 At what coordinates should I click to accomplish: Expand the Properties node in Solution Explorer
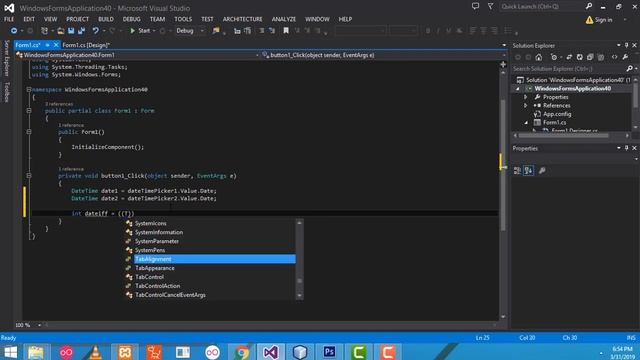coord(526,97)
